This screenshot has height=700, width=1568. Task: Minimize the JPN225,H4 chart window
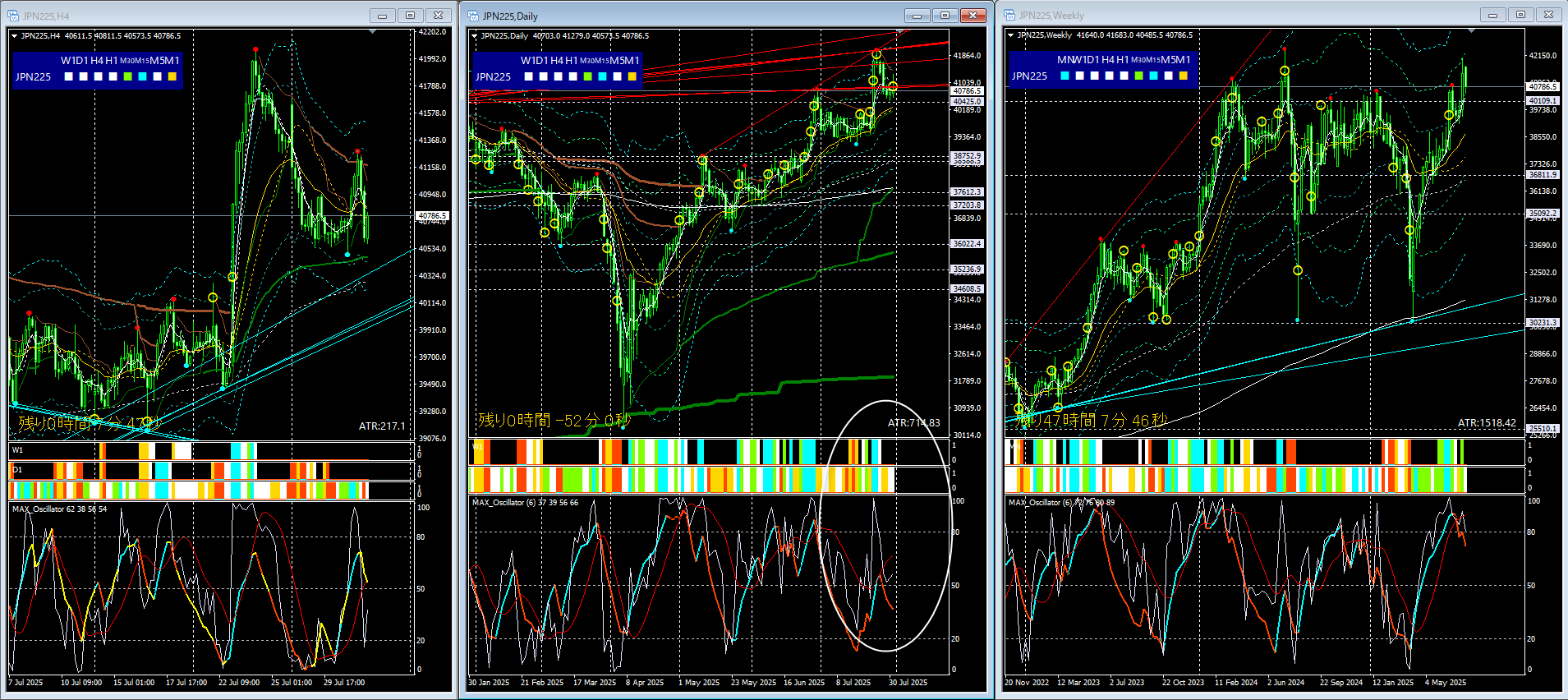(x=382, y=16)
